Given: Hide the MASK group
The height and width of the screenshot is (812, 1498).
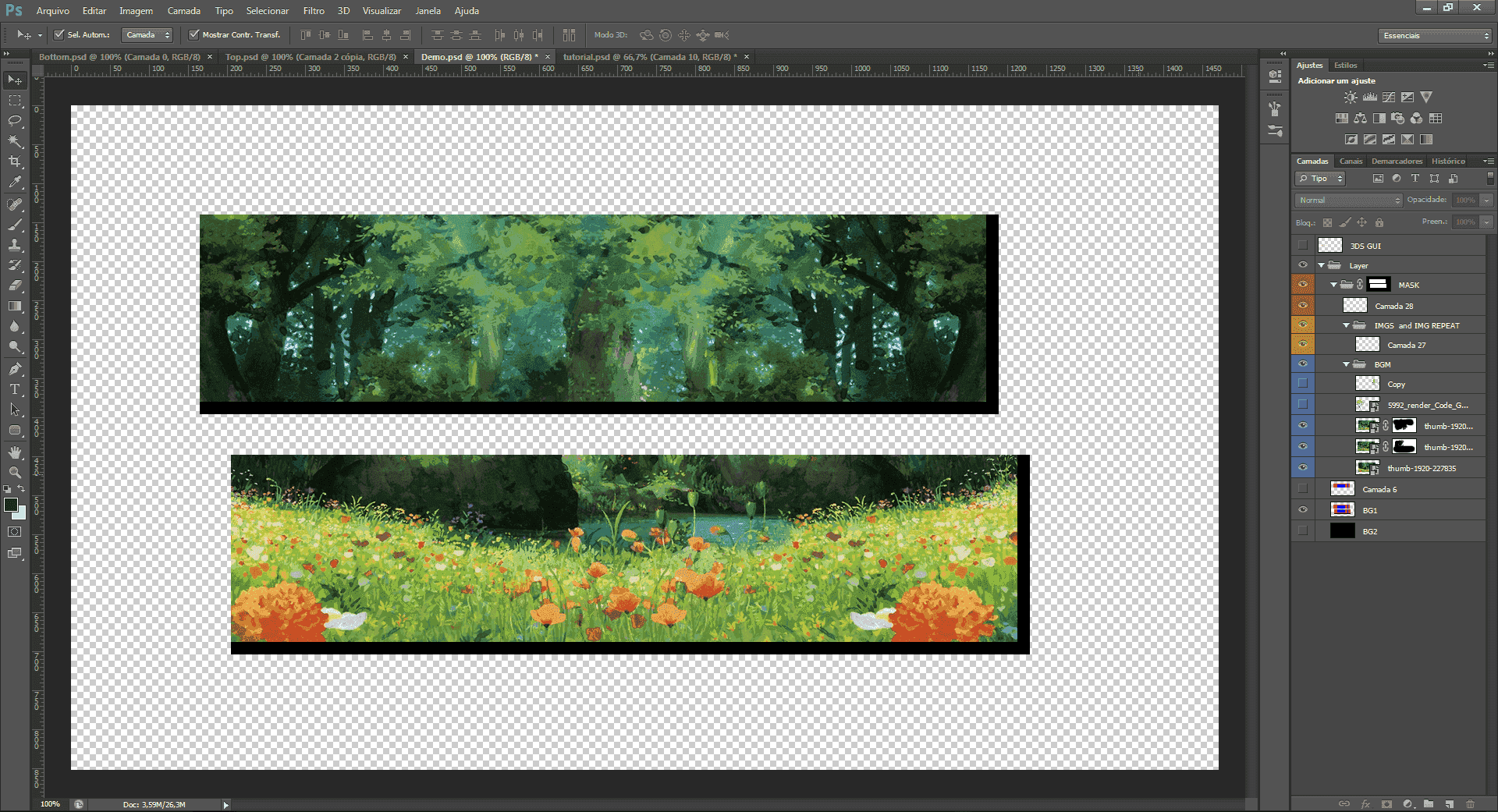Looking at the screenshot, I should click(1303, 285).
